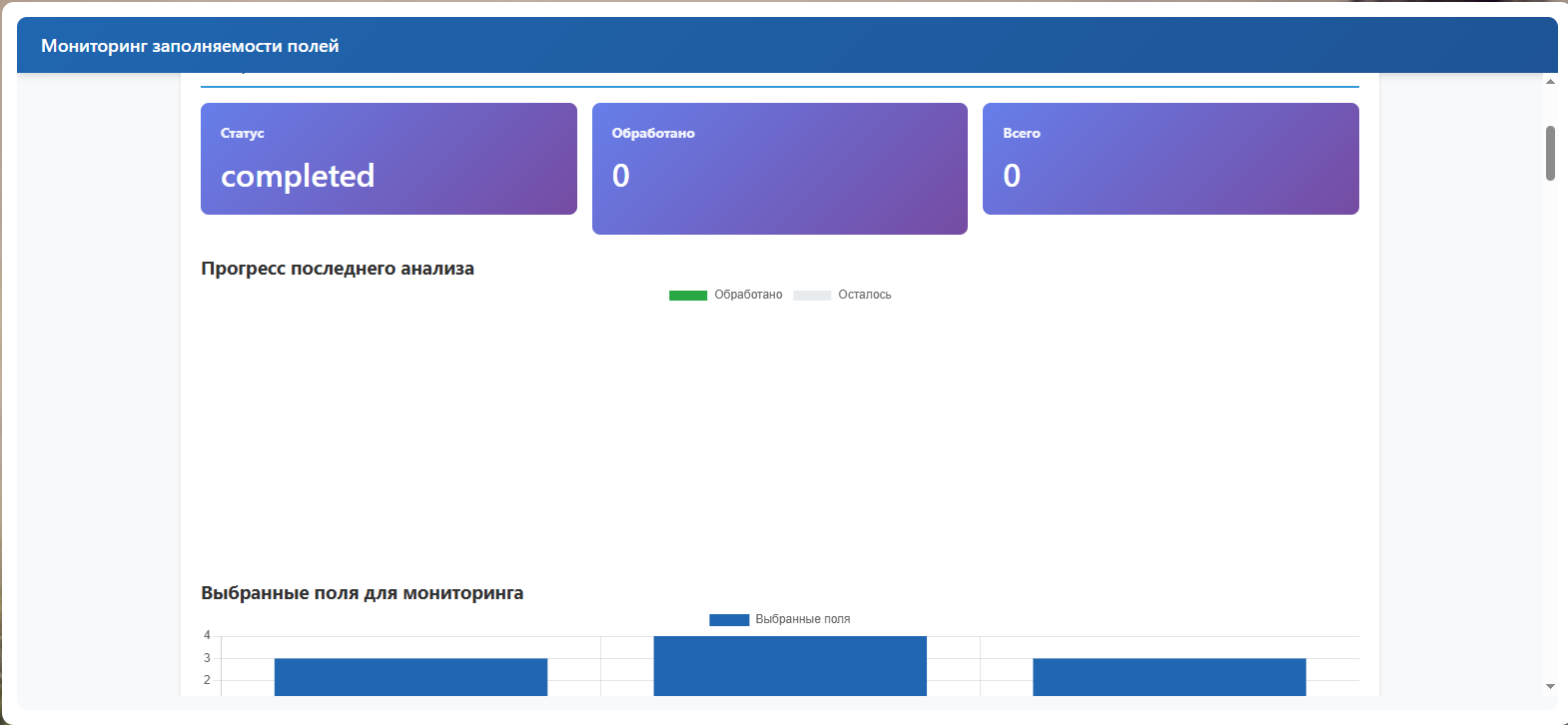Image resolution: width=1568 pixels, height=725 pixels.
Task: Click the green Обработано legend swatch
Action: (688, 296)
